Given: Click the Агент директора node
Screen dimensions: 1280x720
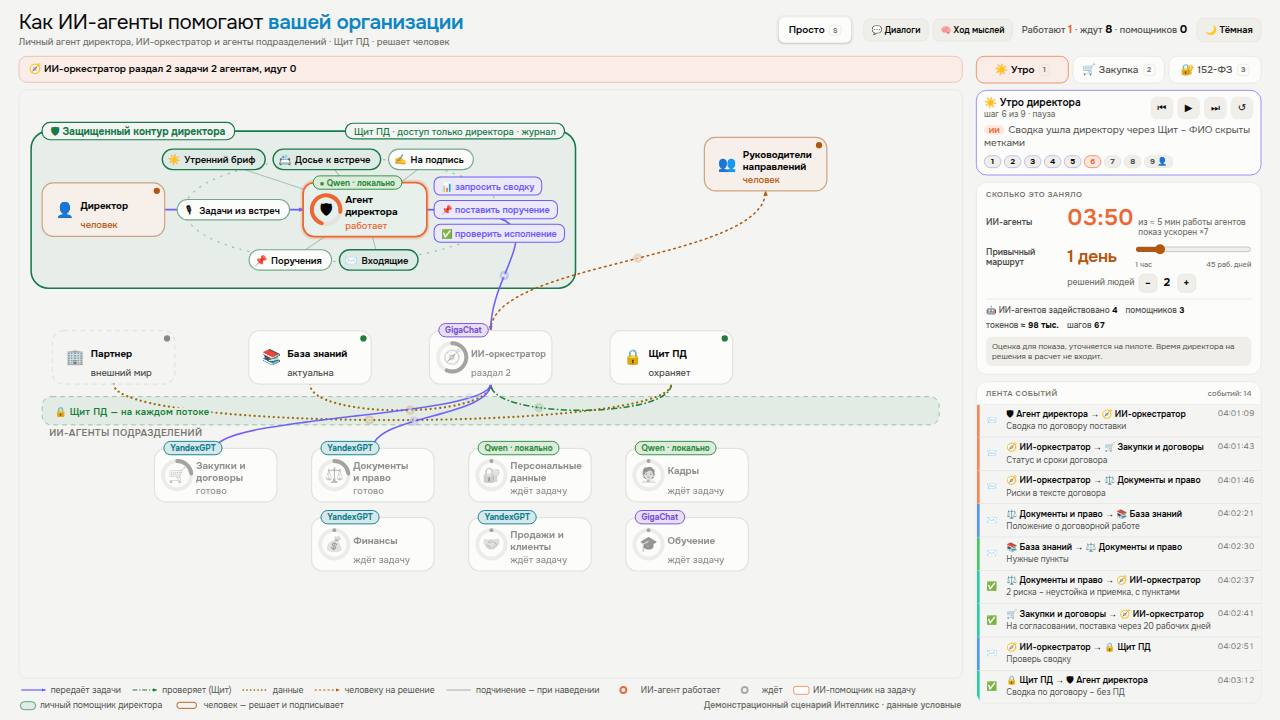Looking at the screenshot, I should click(x=365, y=210).
